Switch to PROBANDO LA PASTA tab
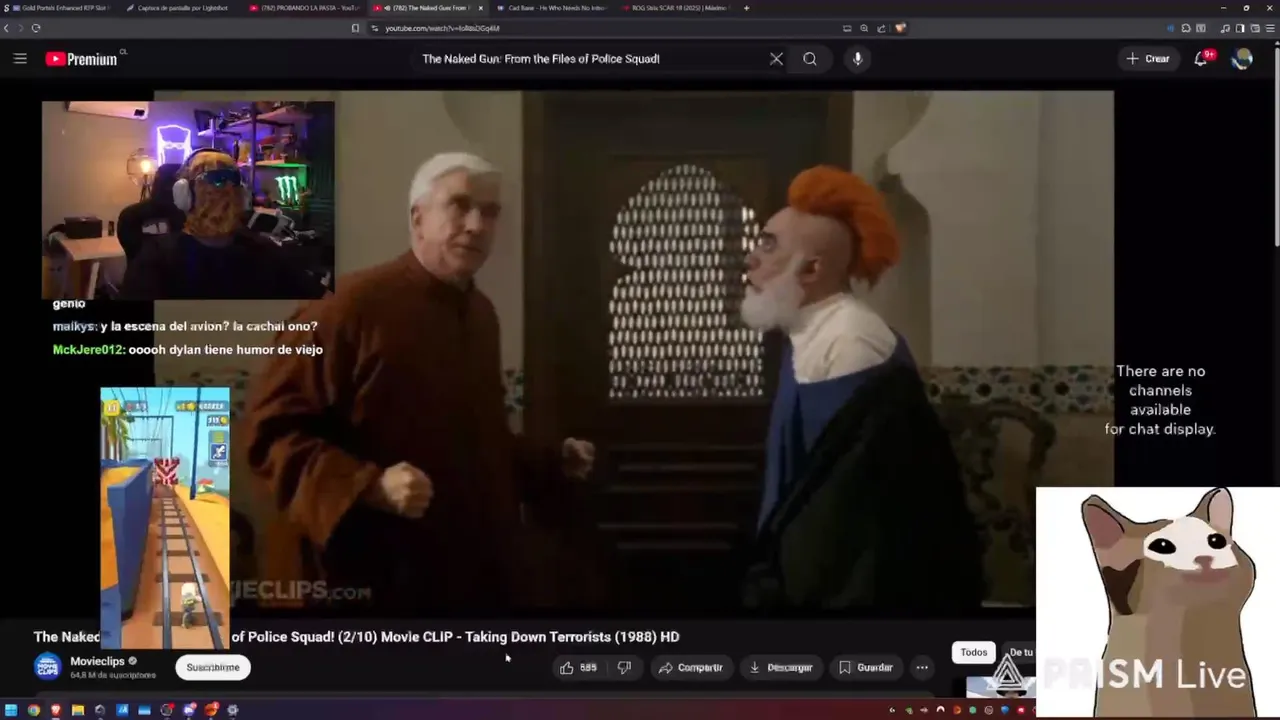Viewport: 1280px width, 720px height. coord(305,8)
